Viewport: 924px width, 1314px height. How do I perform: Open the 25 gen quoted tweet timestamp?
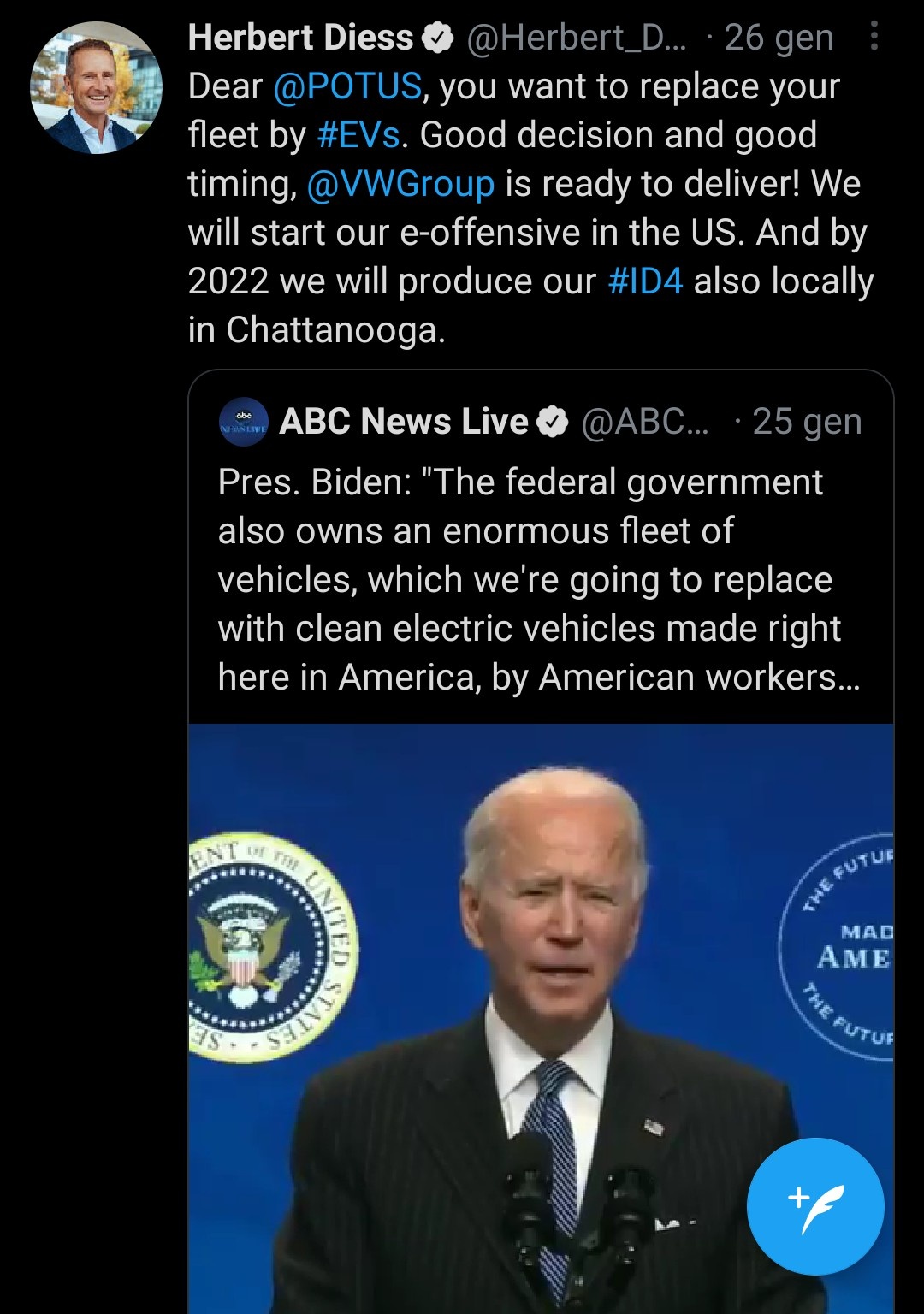tap(807, 422)
